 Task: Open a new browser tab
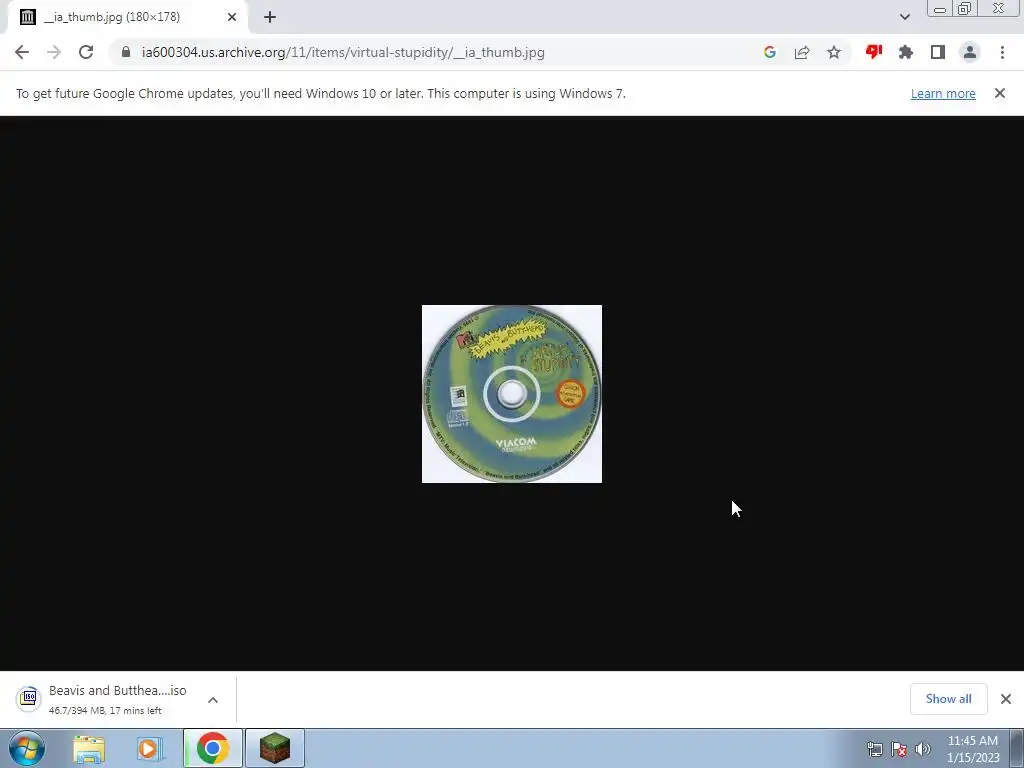coord(270,17)
